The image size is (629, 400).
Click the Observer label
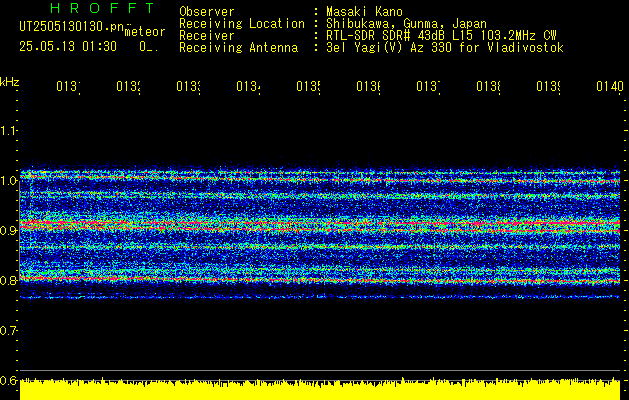pos(207,12)
